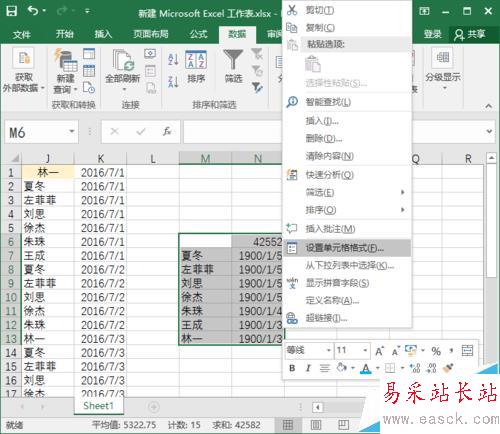Switch to Formulas (公式) tab
500x434 pixels.
[199, 34]
